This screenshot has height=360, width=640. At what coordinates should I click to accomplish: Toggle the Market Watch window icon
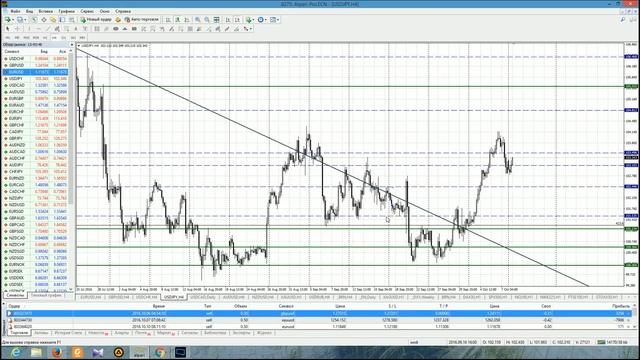click(x=35, y=19)
